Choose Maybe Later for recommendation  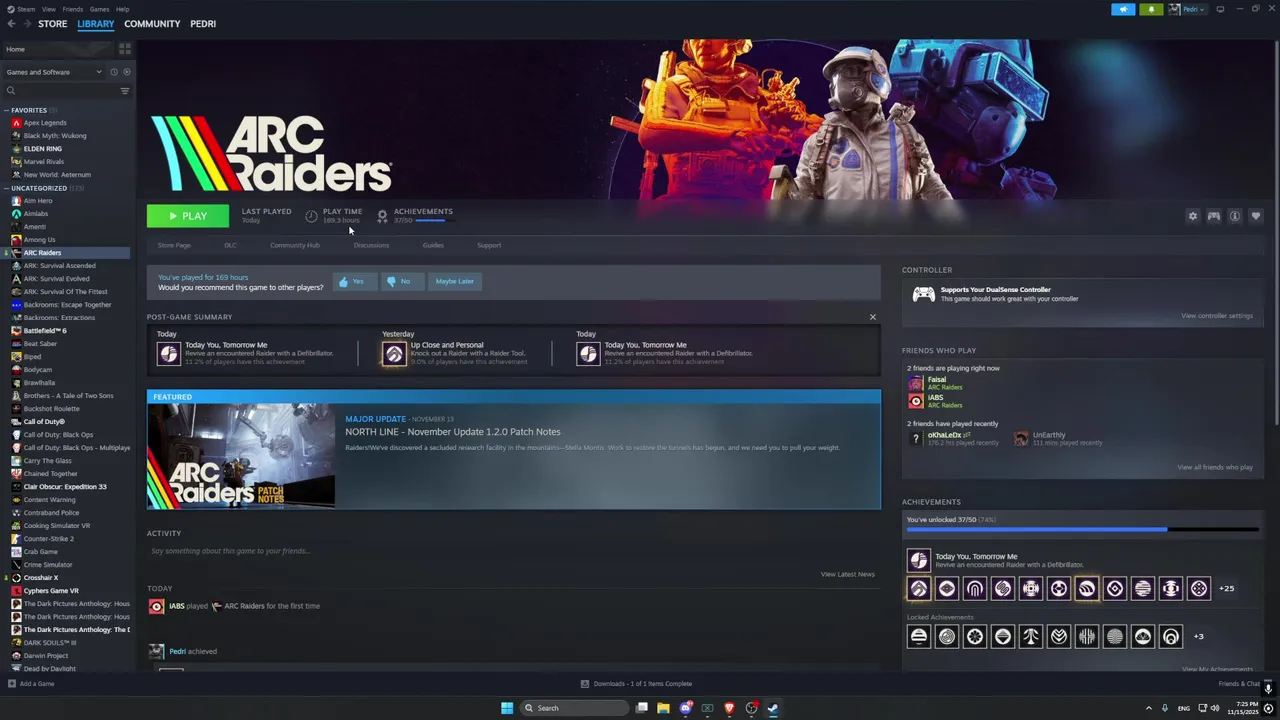[454, 281]
